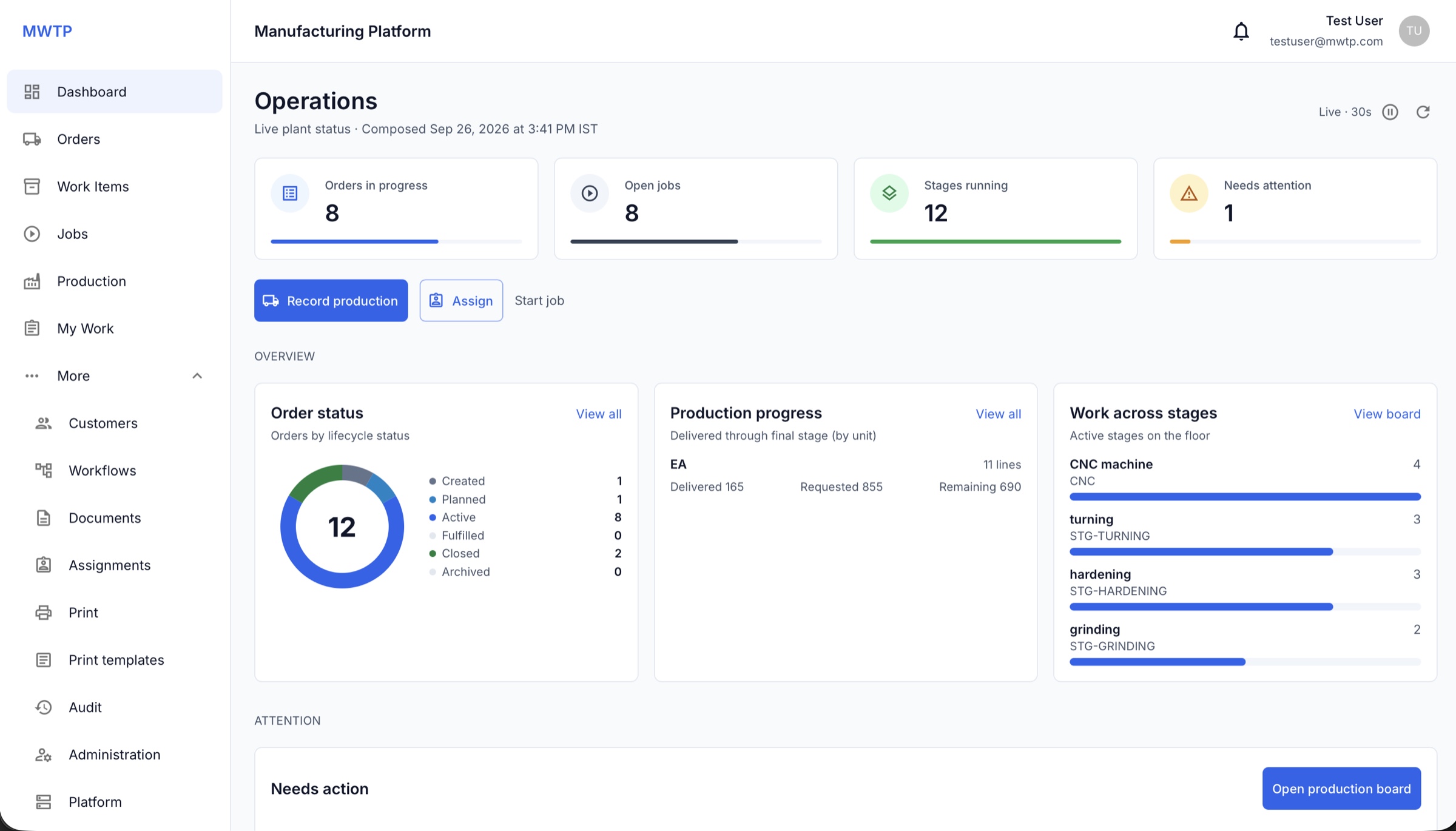Click the order status donut chart

(x=342, y=527)
